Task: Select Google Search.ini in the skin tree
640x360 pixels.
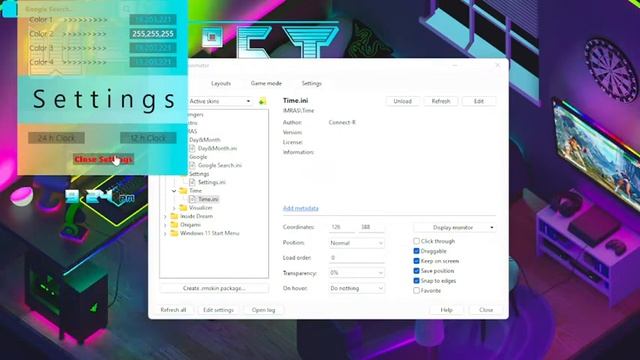Action: [x=220, y=165]
